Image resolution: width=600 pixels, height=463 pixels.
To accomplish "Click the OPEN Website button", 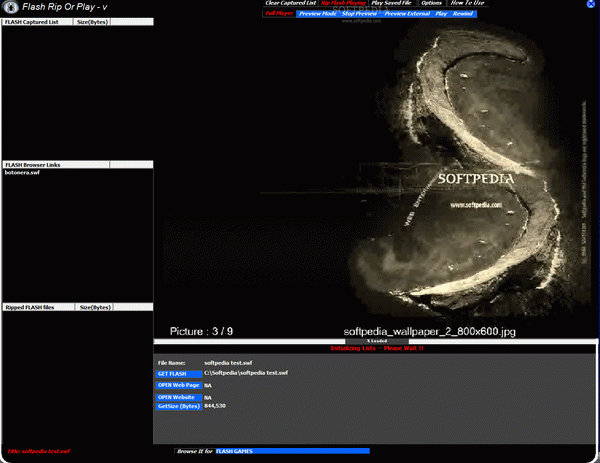I will (179, 398).
